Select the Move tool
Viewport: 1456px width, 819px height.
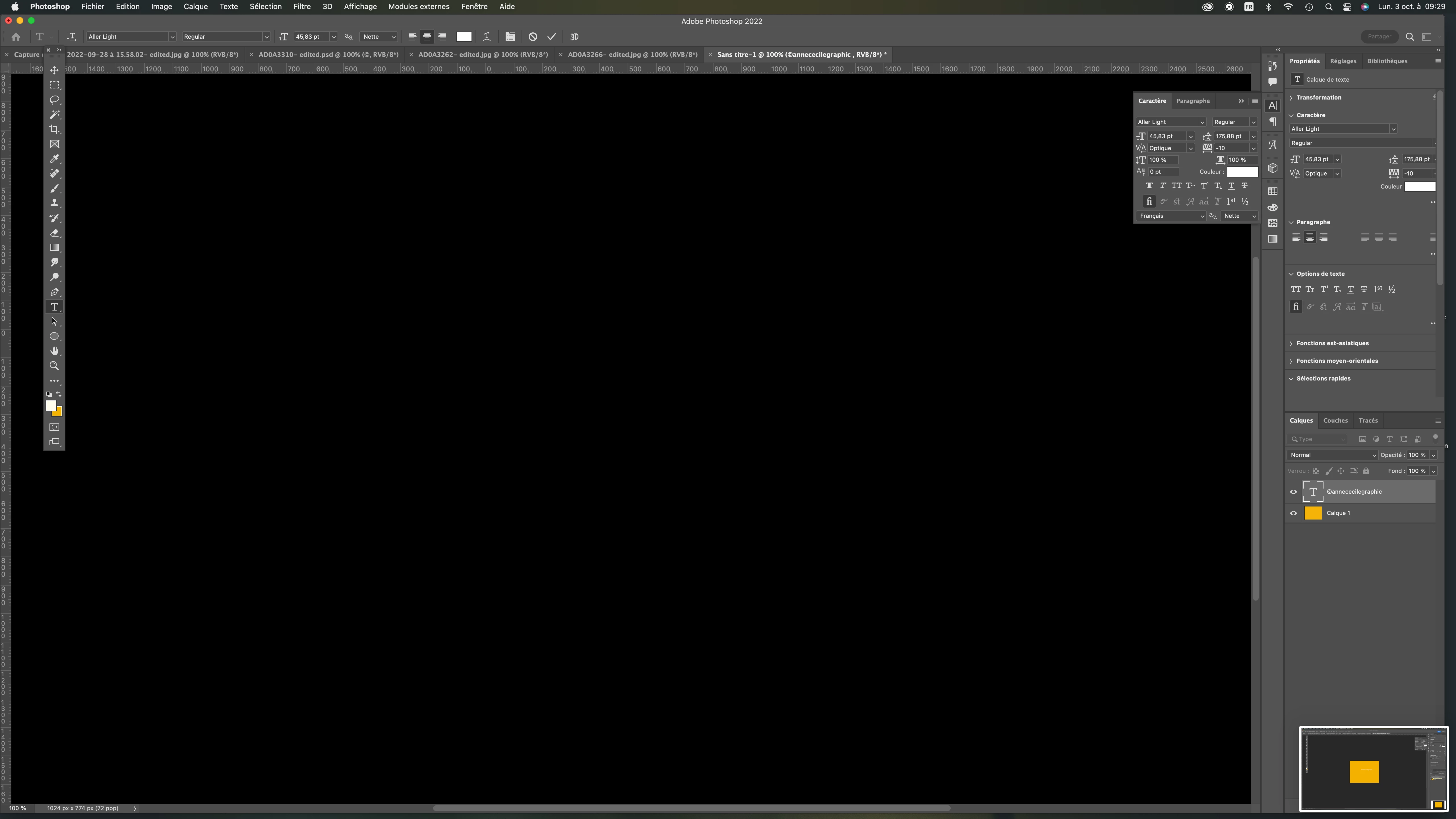pyautogui.click(x=54, y=70)
